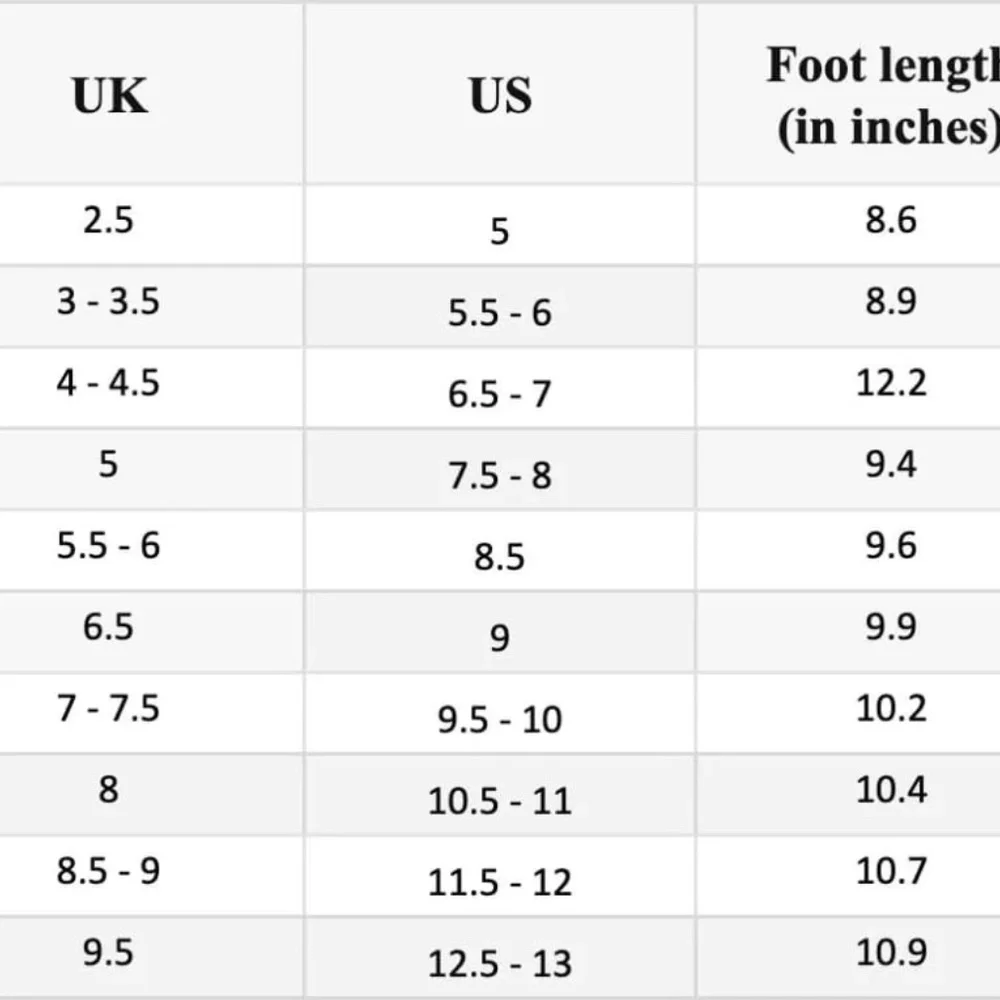Select the UK 7 - 7.5 cell
Viewport: 1000px width, 1000px height.
click(x=108, y=709)
